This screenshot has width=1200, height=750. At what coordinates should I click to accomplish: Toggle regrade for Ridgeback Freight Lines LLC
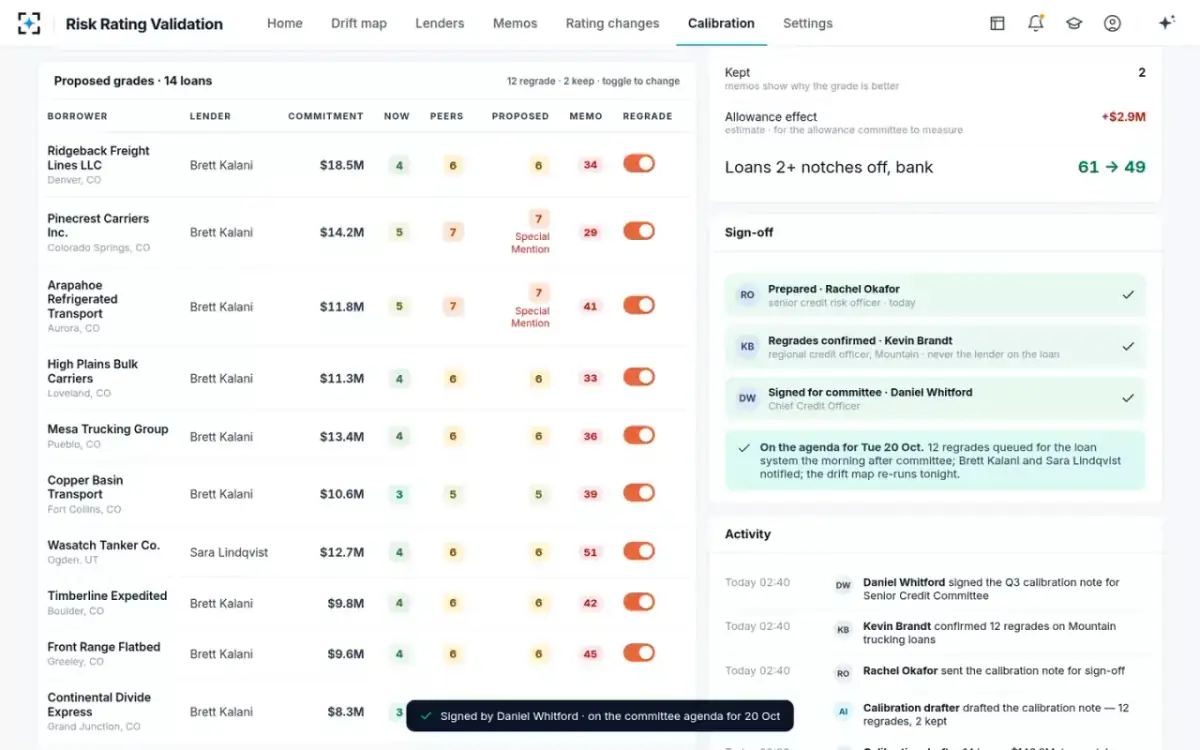(x=639, y=163)
